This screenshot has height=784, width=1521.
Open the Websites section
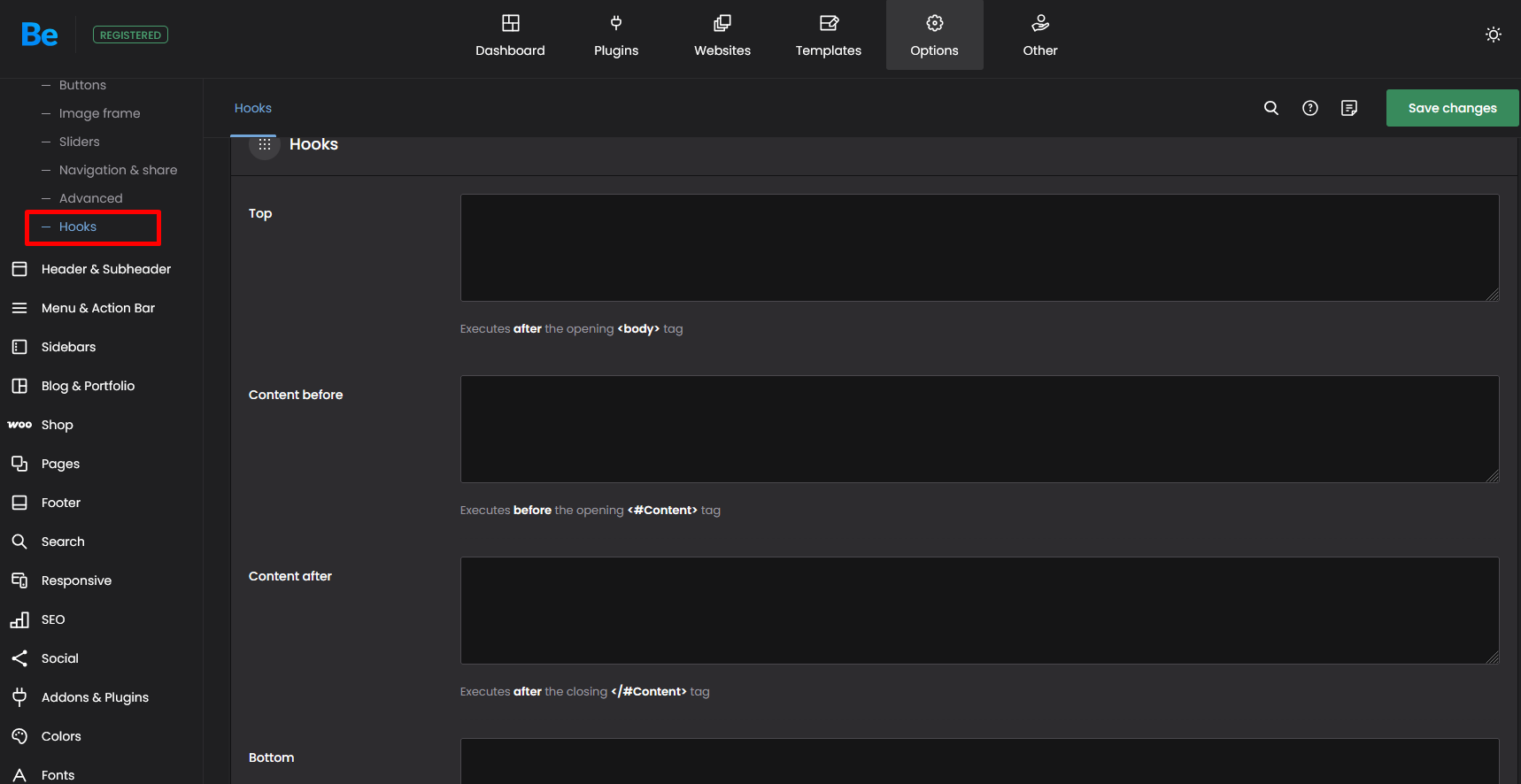(722, 35)
